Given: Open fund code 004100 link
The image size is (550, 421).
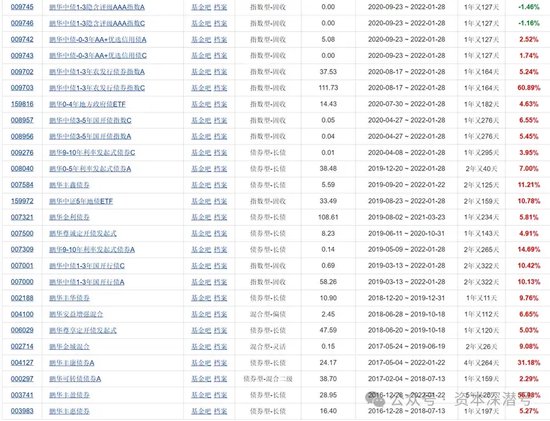Looking at the screenshot, I should (22, 314).
